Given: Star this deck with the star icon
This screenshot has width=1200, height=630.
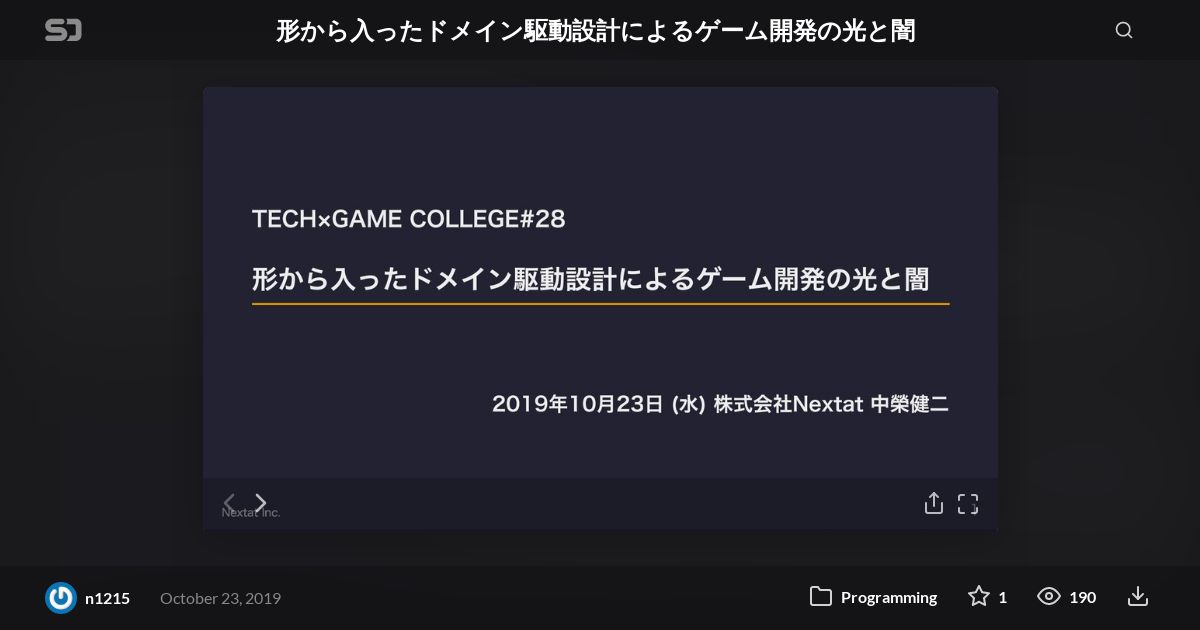Looking at the screenshot, I should click(x=979, y=596).
